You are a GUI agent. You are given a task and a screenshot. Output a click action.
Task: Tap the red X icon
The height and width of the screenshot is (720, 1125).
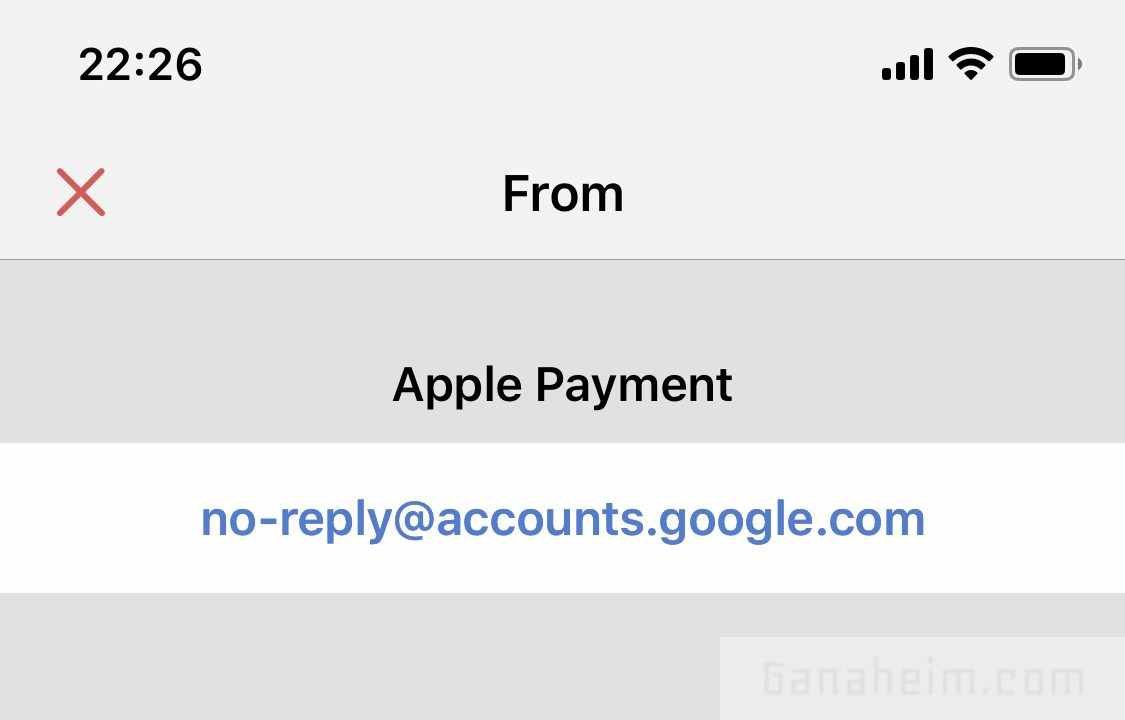click(x=81, y=192)
